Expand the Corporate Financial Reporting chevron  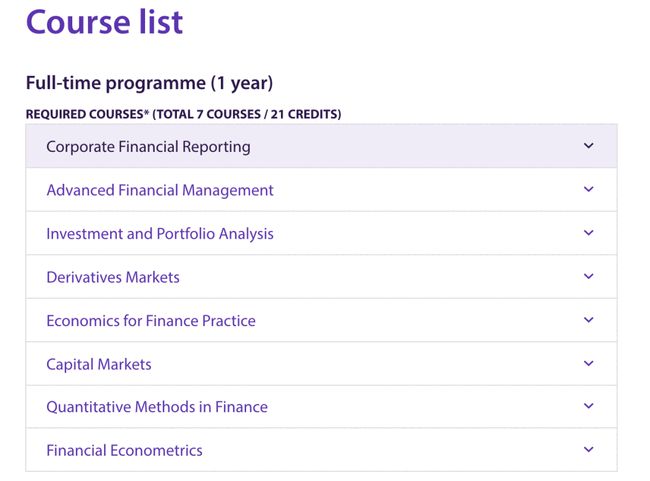coord(588,146)
